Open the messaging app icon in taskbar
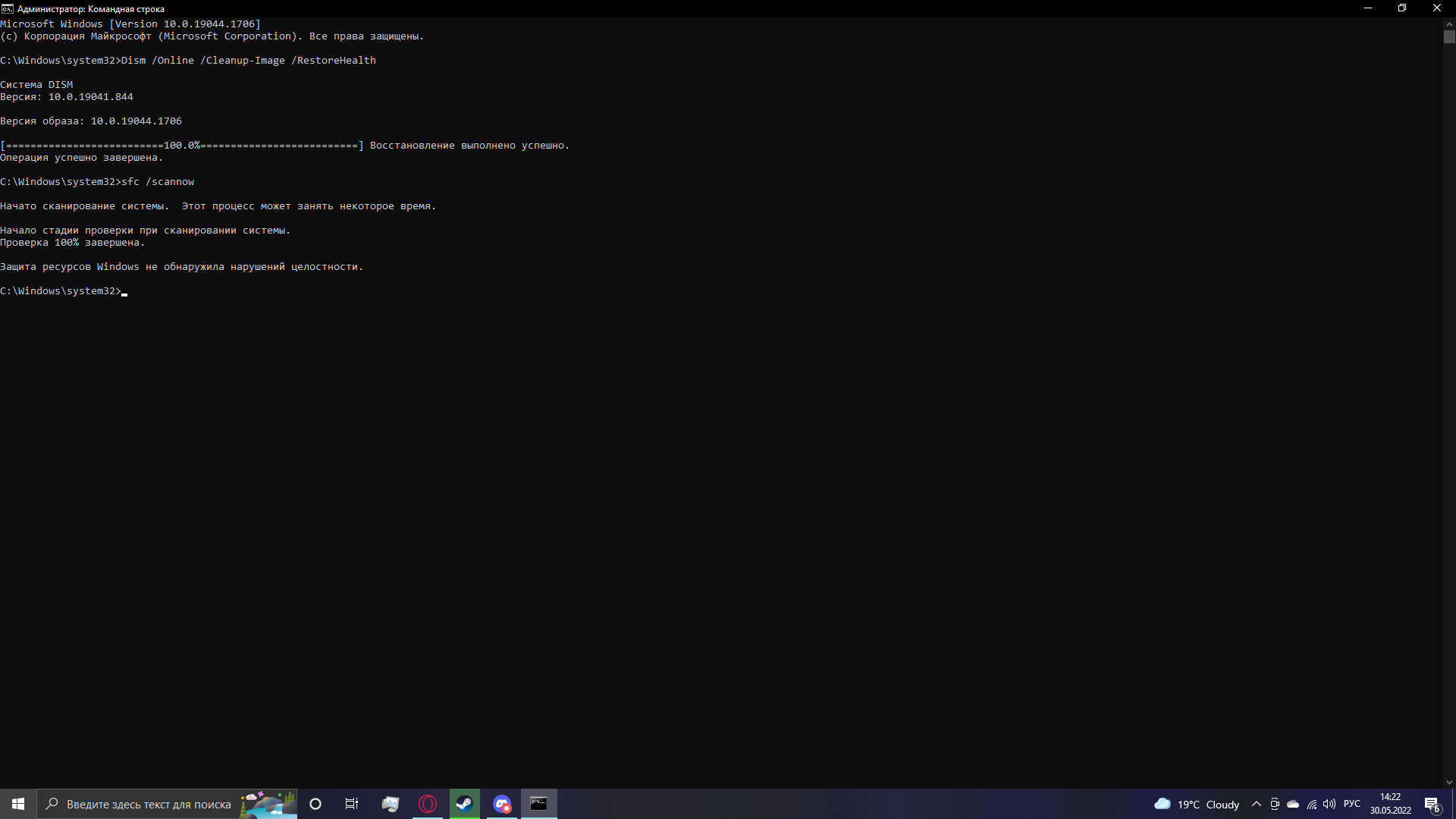Viewport: 1456px width, 819px height. coord(501,803)
